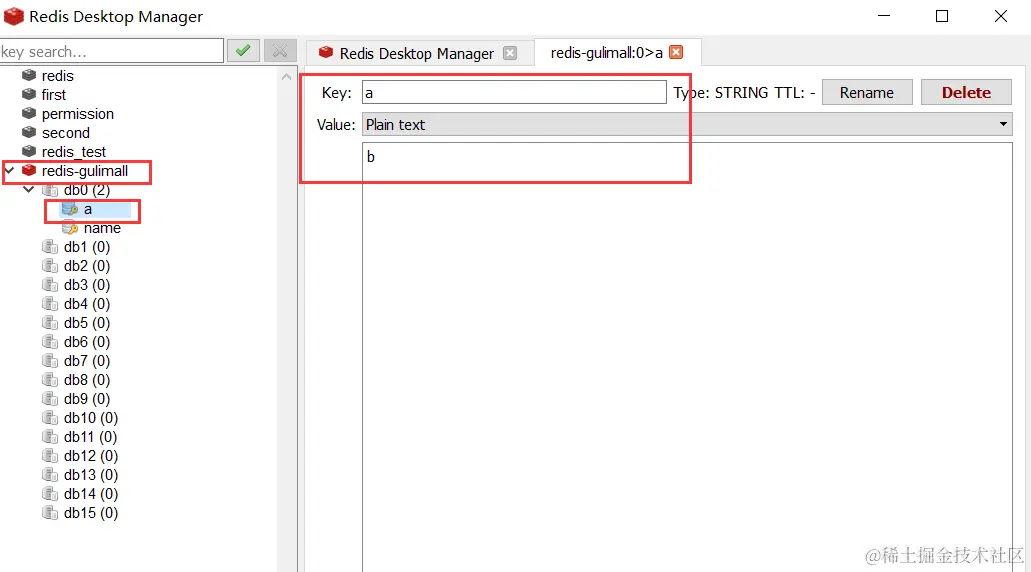Click the red redis-gulimall server icon

click(x=29, y=171)
